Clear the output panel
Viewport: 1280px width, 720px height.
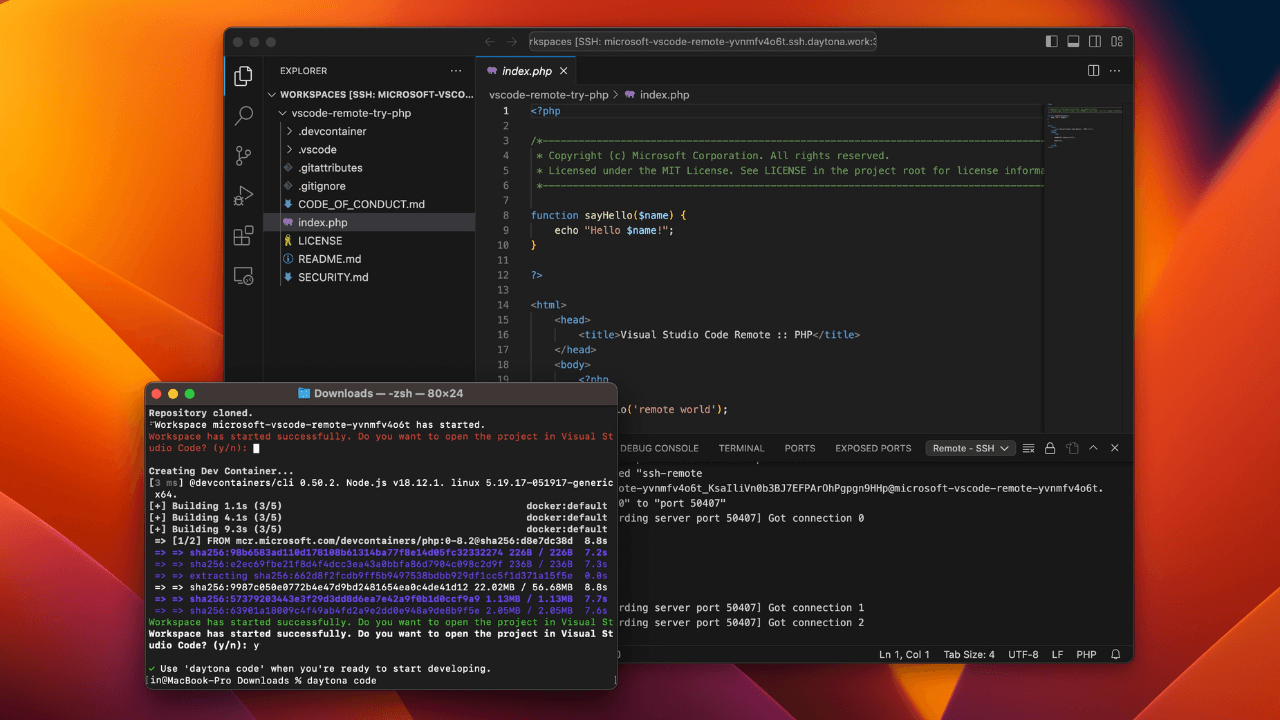pos(1028,448)
